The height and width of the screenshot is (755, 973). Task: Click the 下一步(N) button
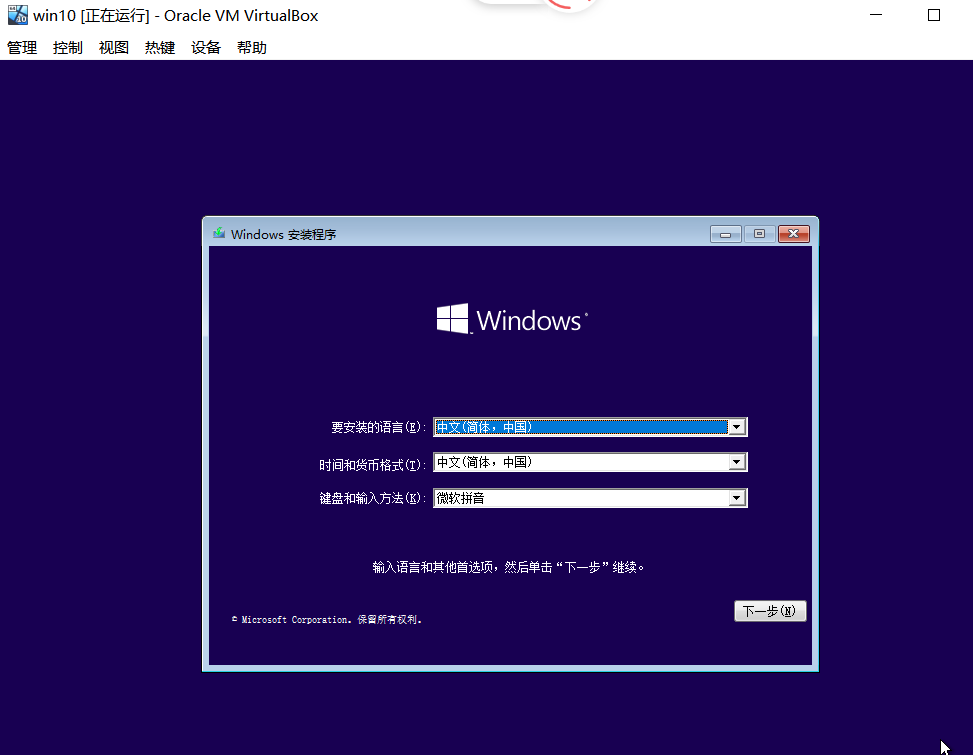(x=770, y=611)
